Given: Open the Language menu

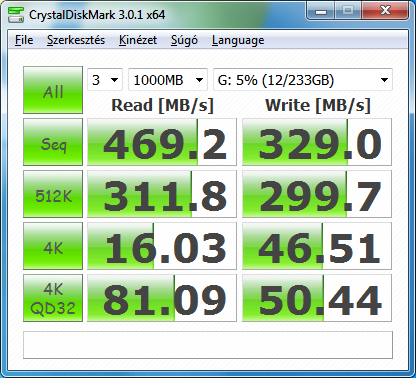Looking at the screenshot, I should (238, 40).
